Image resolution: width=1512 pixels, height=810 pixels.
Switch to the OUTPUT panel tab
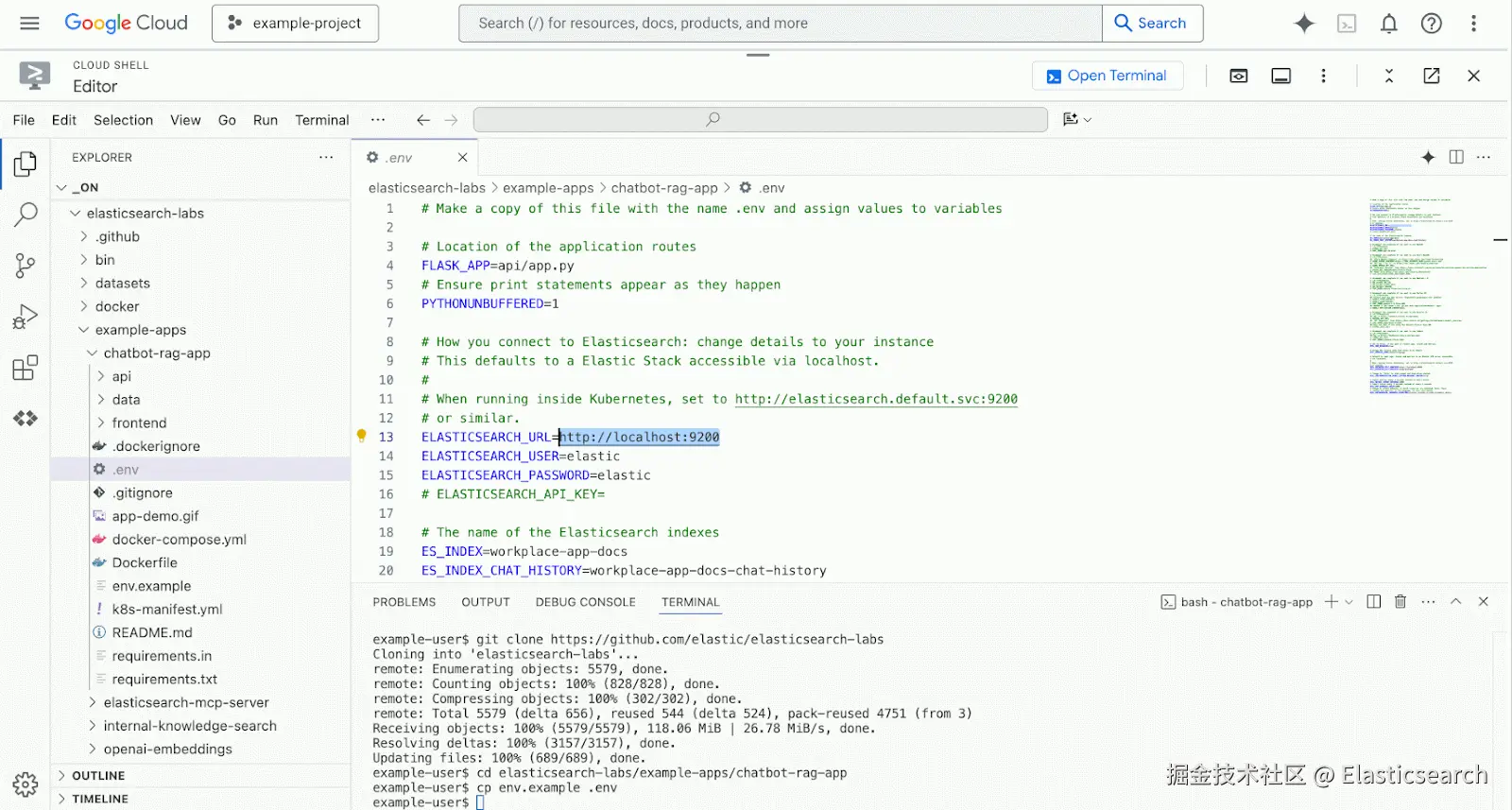(486, 602)
